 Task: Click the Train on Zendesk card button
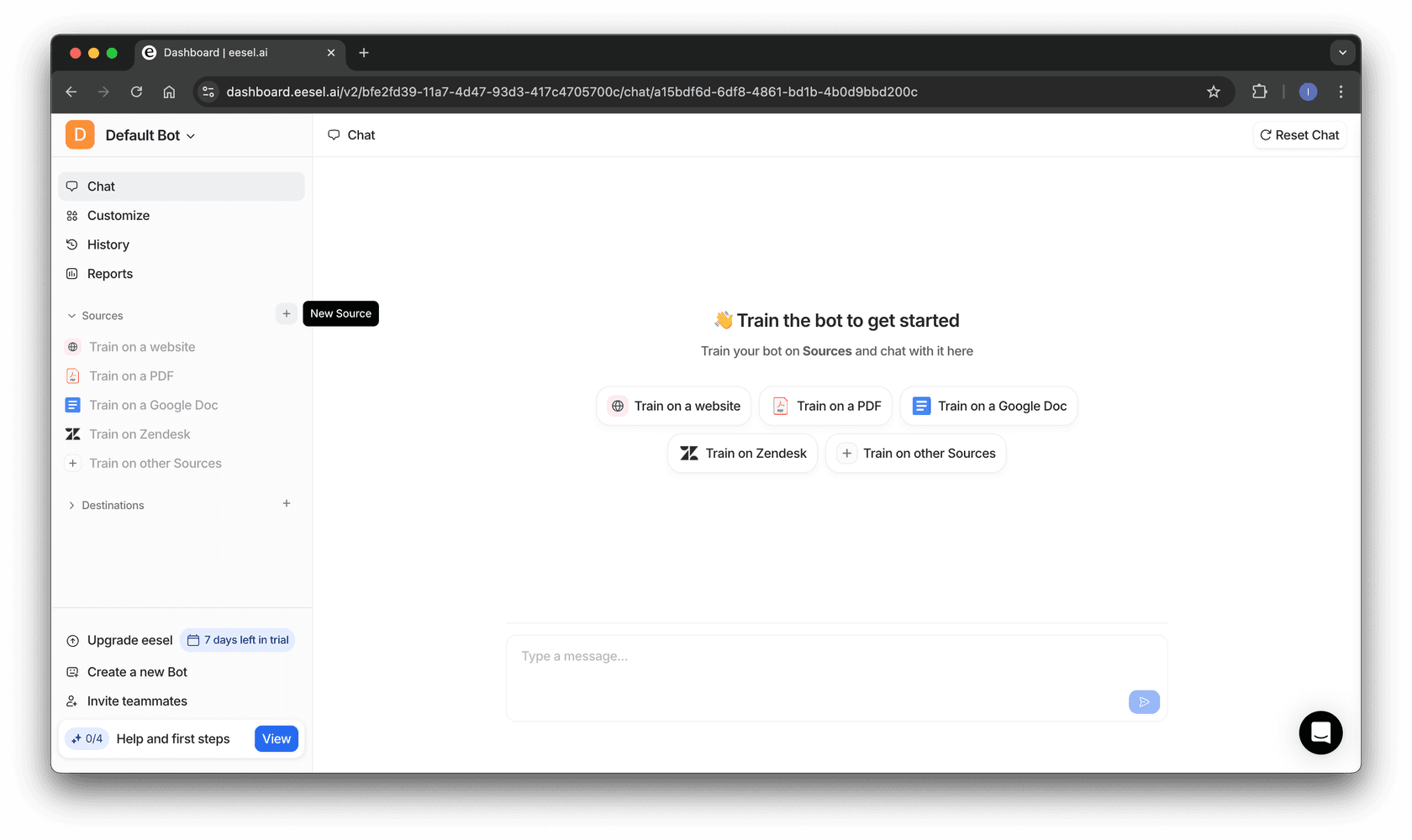(x=743, y=454)
